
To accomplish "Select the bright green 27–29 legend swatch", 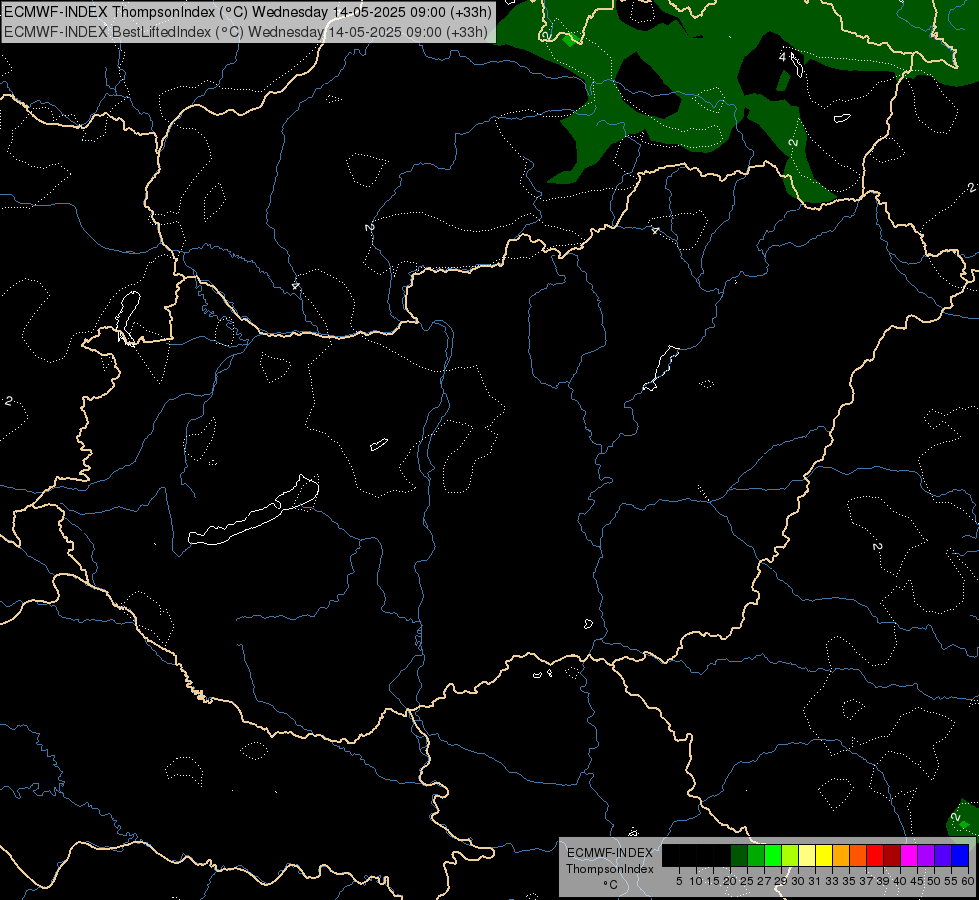I will [773, 855].
